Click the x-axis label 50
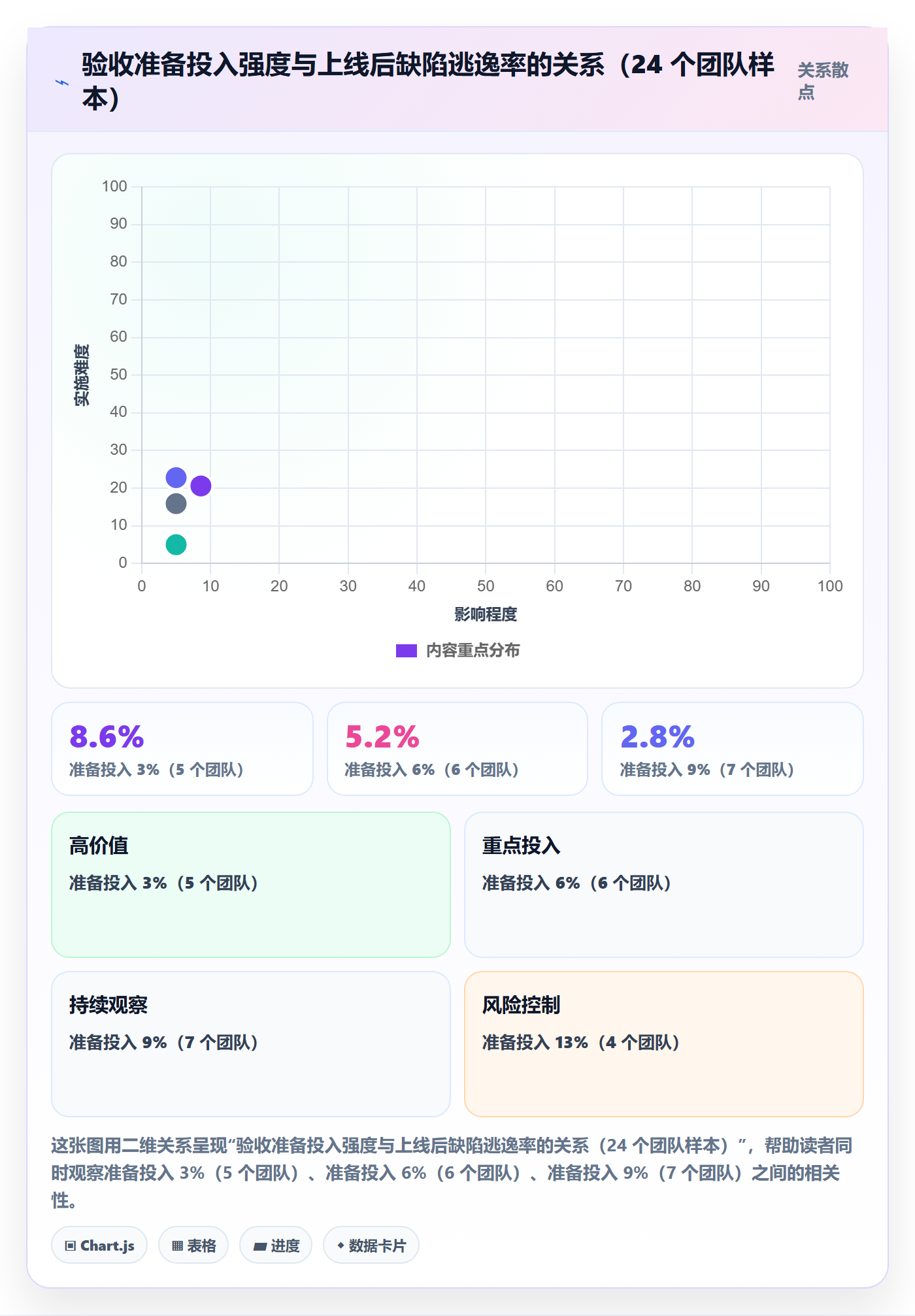 pos(486,586)
